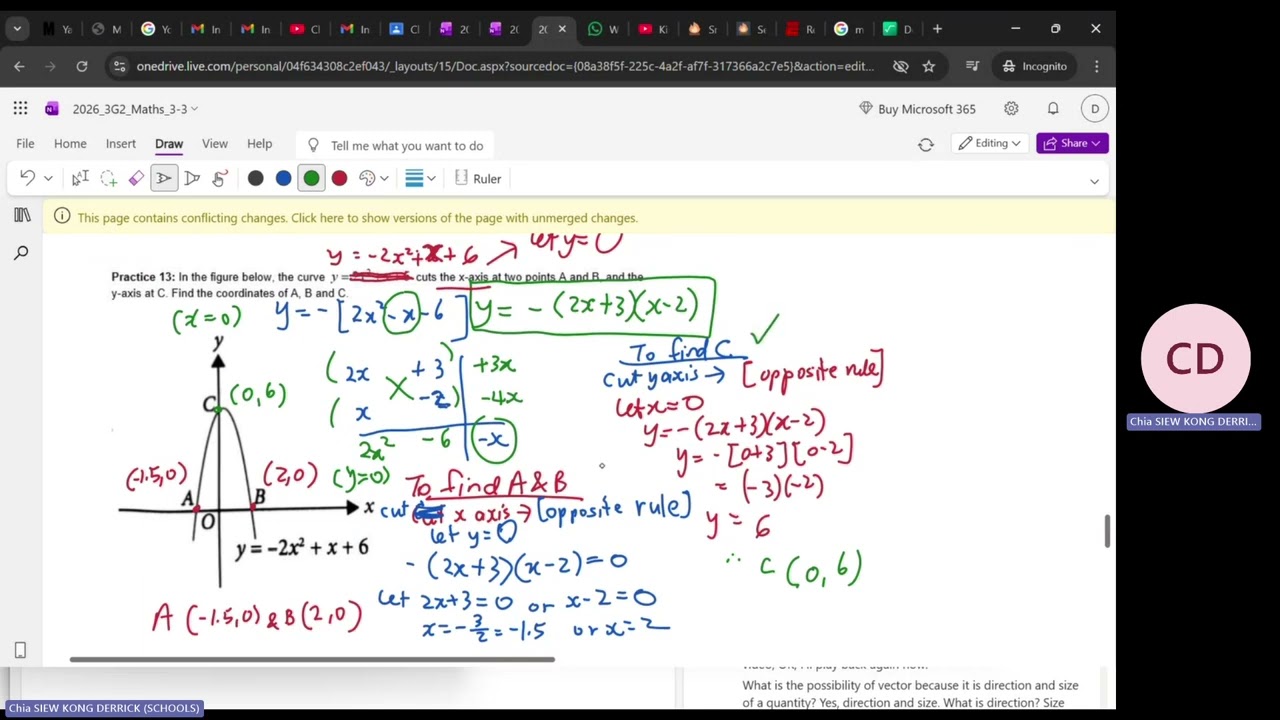Image resolution: width=1280 pixels, height=720 pixels.
Task: Toggle Draw with touch hand icon
Action: [x=220, y=178]
